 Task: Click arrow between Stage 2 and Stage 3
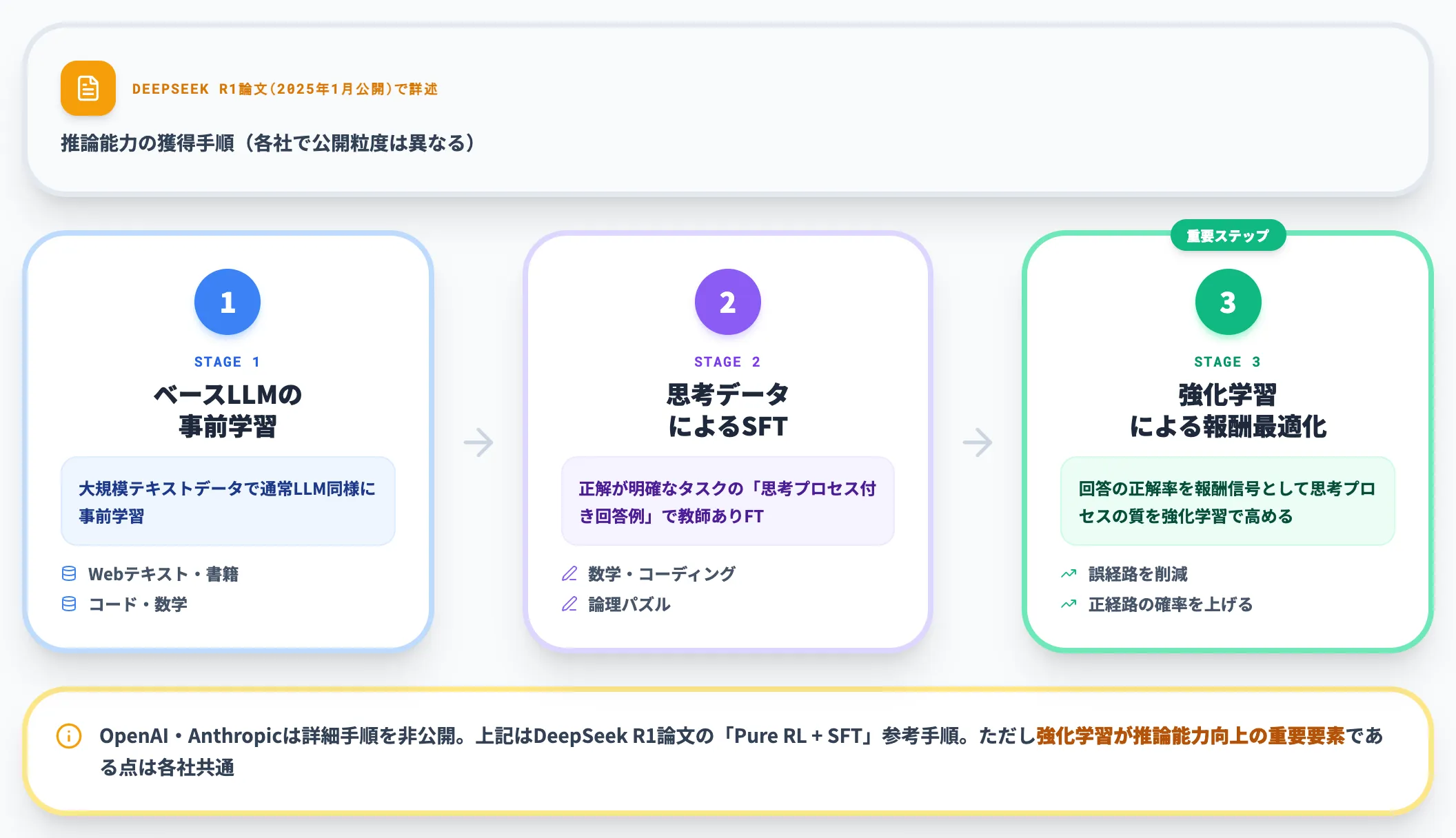(x=978, y=442)
